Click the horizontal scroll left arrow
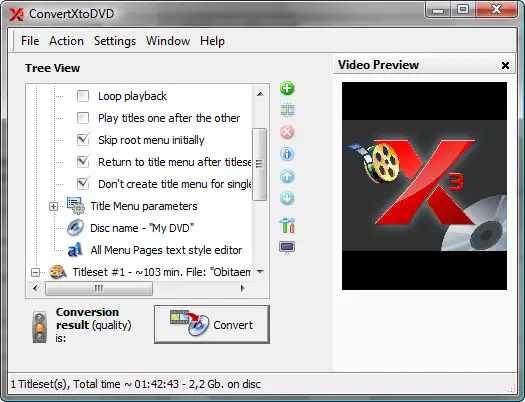Image resolution: width=525 pixels, height=402 pixels. [x=35, y=288]
